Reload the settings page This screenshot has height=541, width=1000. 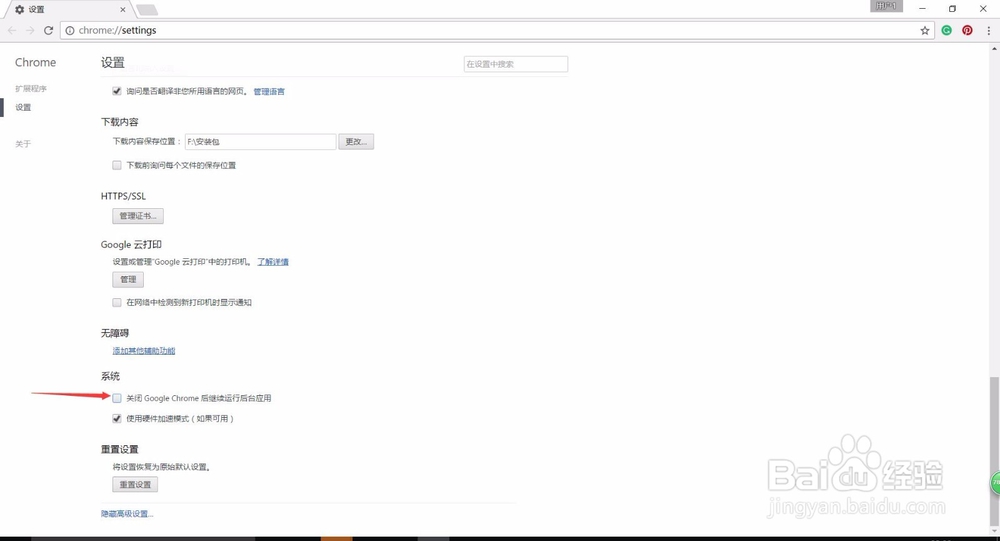pos(48,30)
